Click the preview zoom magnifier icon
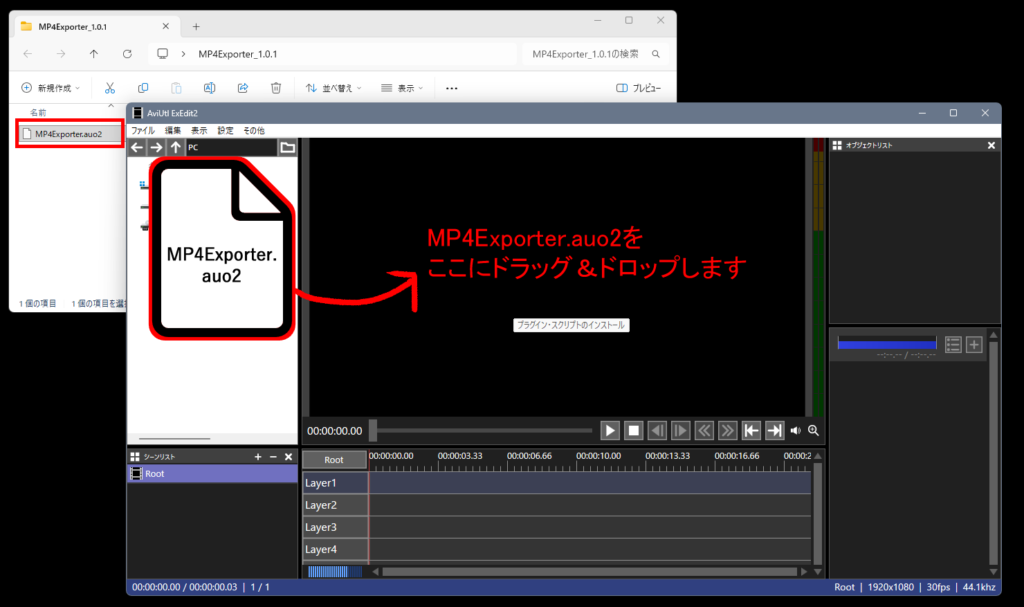This screenshot has height=607, width=1024. click(x=814, y=431)
